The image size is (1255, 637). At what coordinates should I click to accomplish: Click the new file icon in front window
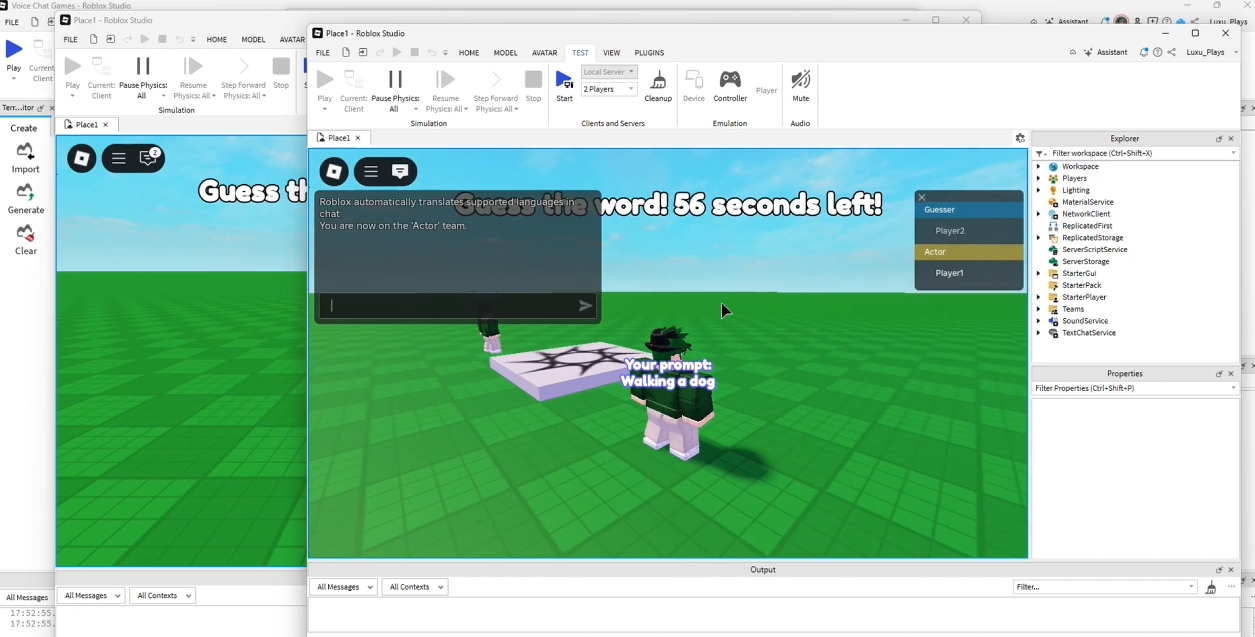tap(345, 53)
